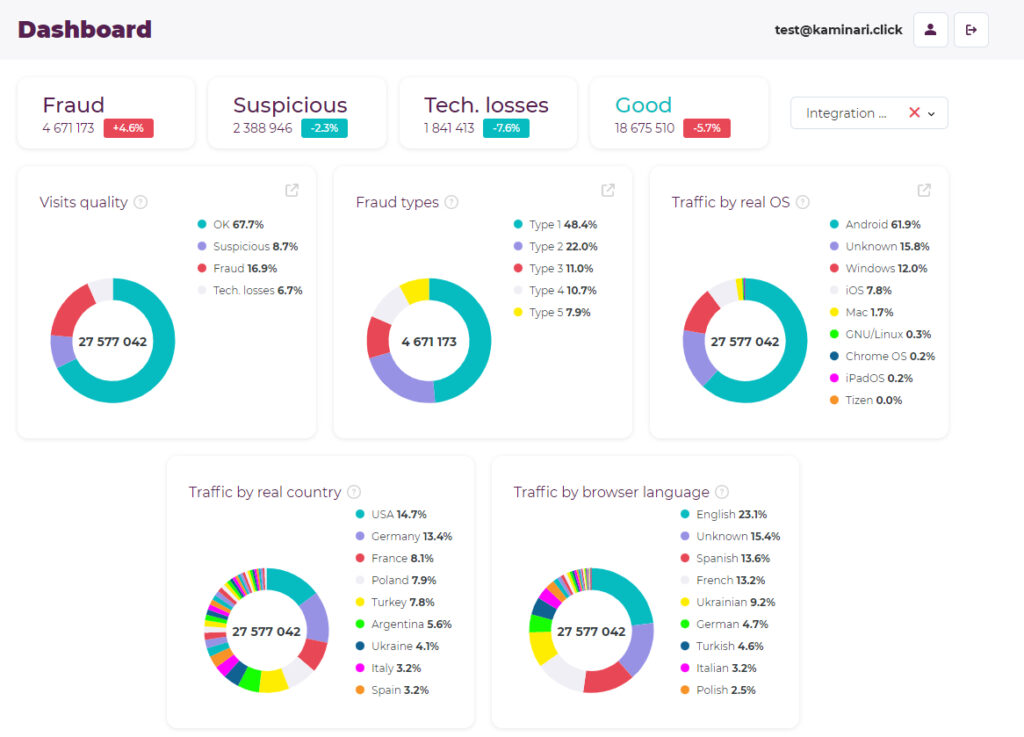The image size is (1024, 737).
Task: Toggle Type 1 legend entry in Fraud types
Action: [x=556, y=225]
